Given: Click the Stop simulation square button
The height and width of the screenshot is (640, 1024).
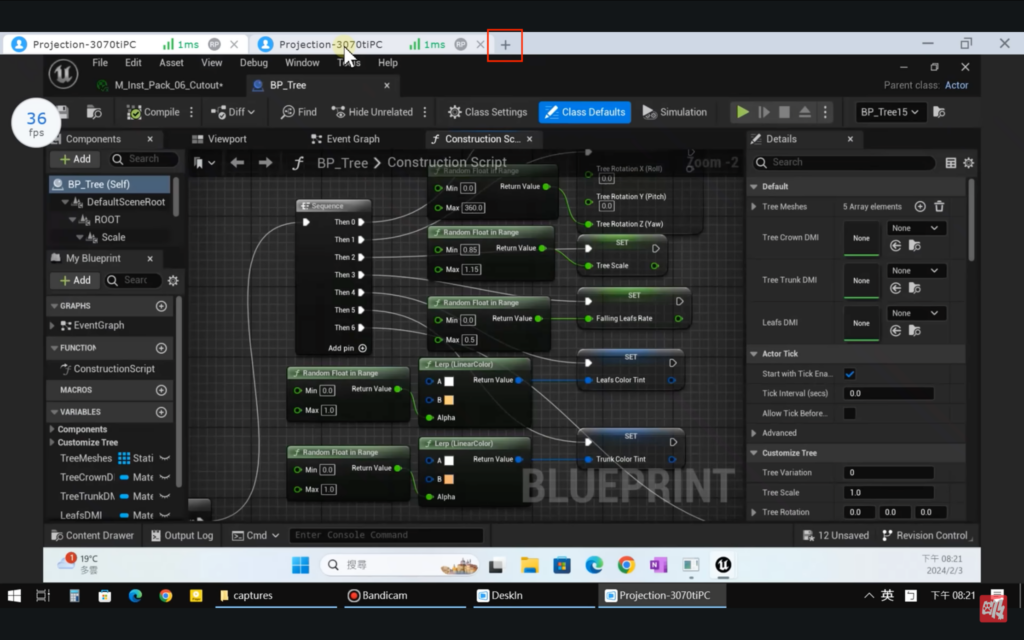Looking at the screenshot, I should pos(784,112).
